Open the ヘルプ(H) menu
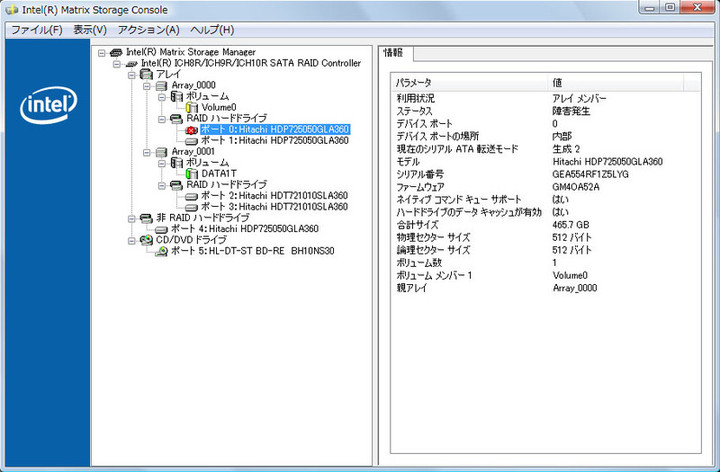Screen dimensions: 720x472 pyautogui.click(x=212, y=30)
